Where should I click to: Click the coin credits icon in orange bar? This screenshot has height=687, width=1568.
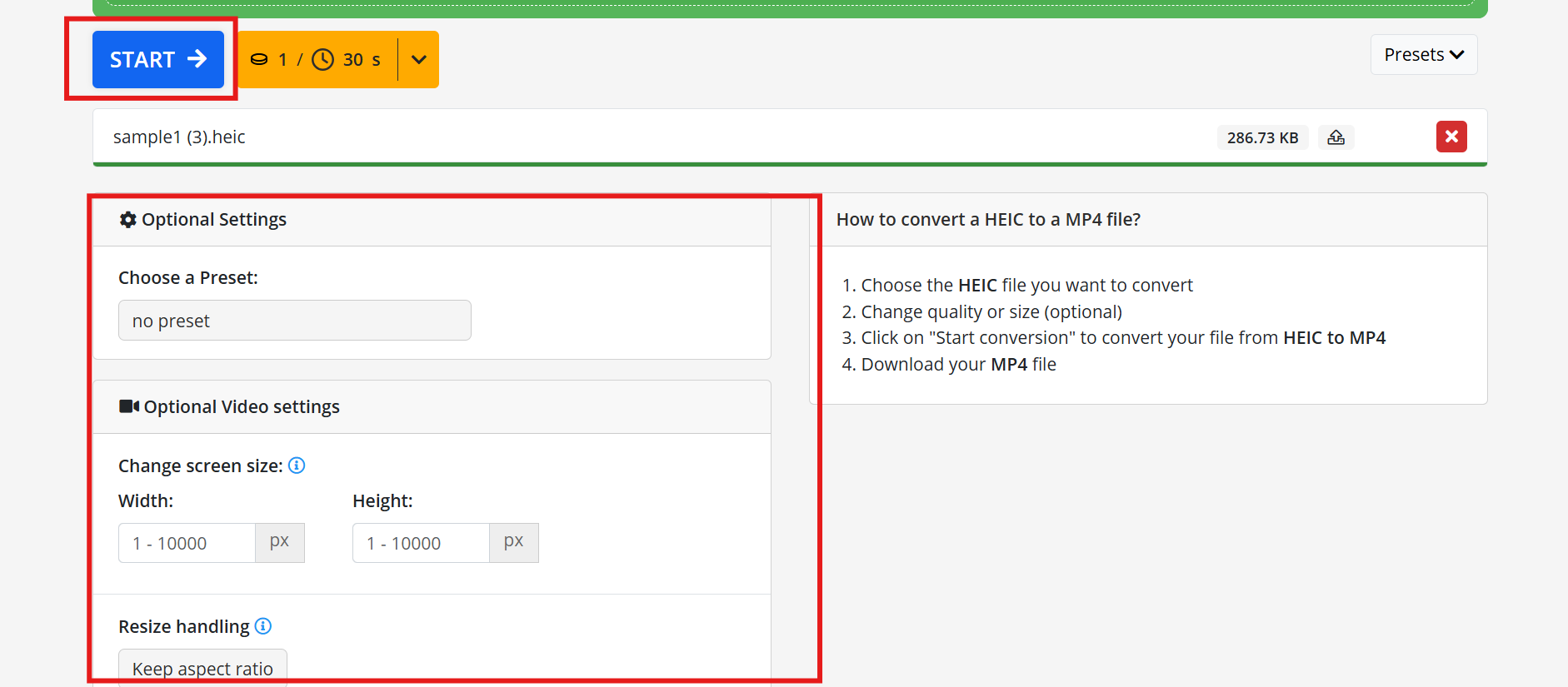point(259,59)
